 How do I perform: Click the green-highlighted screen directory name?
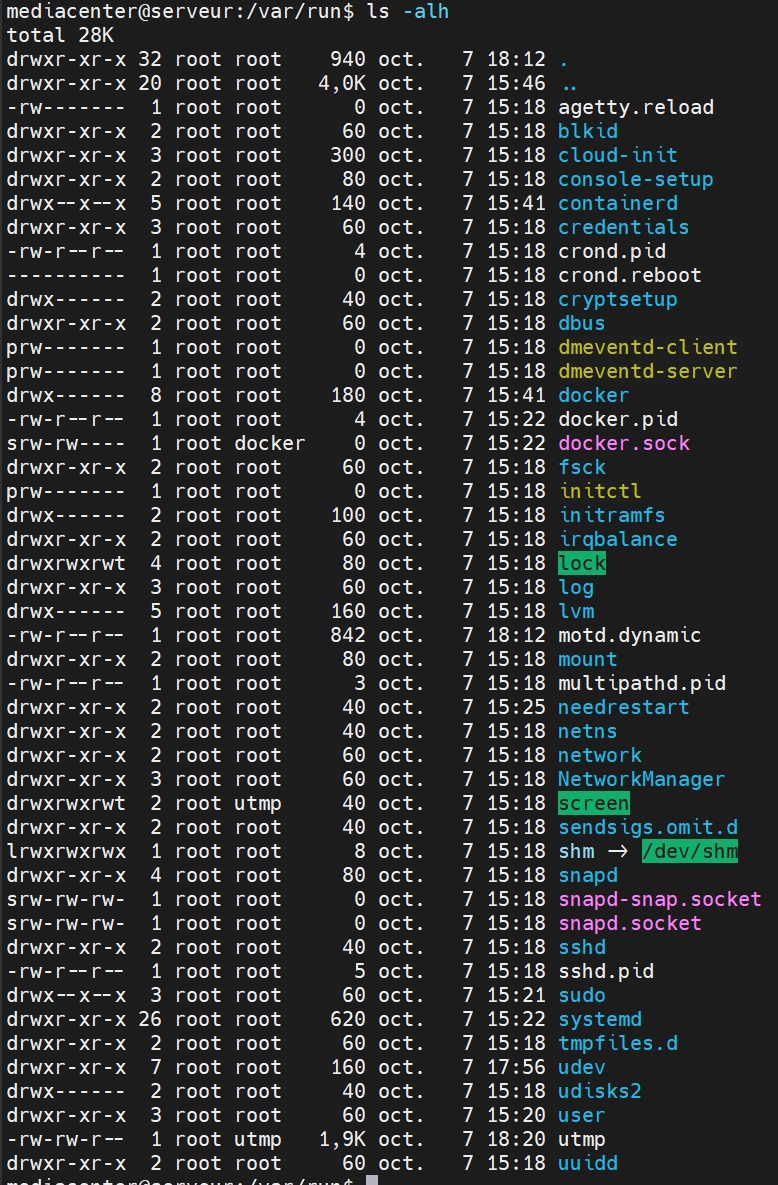(594, 803)
